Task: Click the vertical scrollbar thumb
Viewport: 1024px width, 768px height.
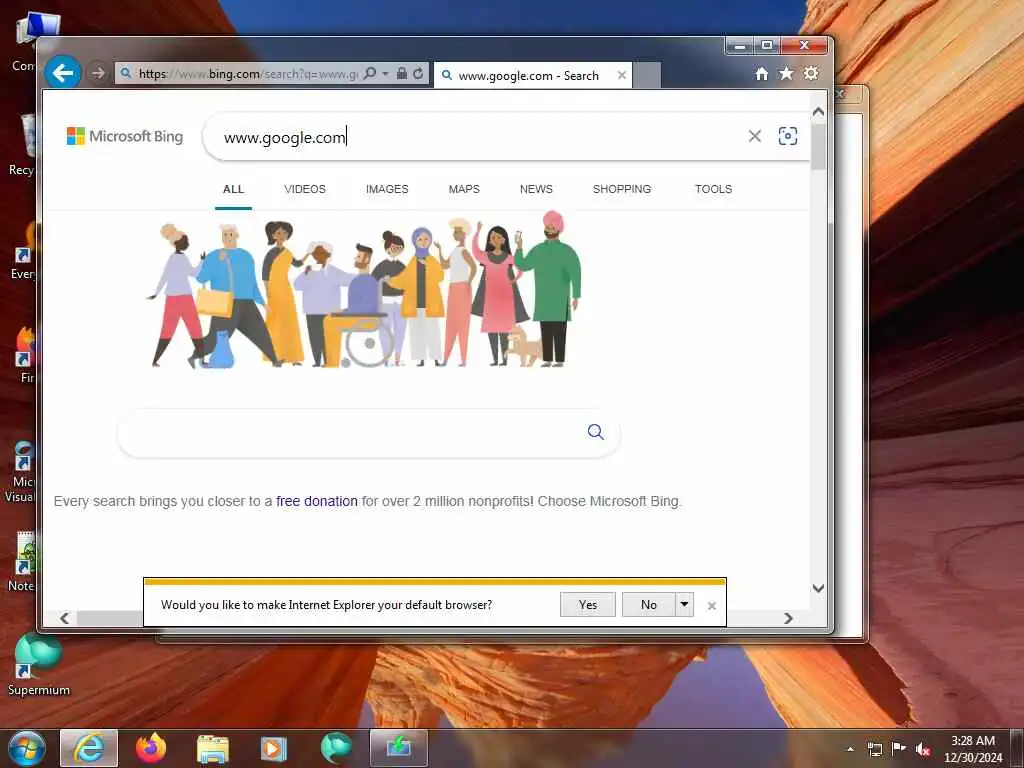Action: click(x=818, y=146)
